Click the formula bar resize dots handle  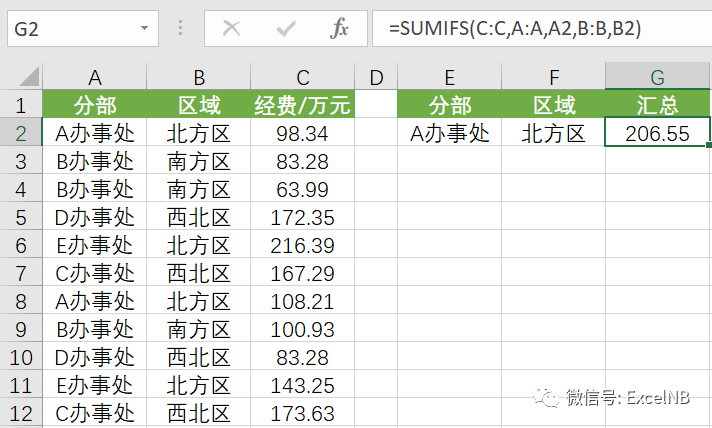(180, 28)
